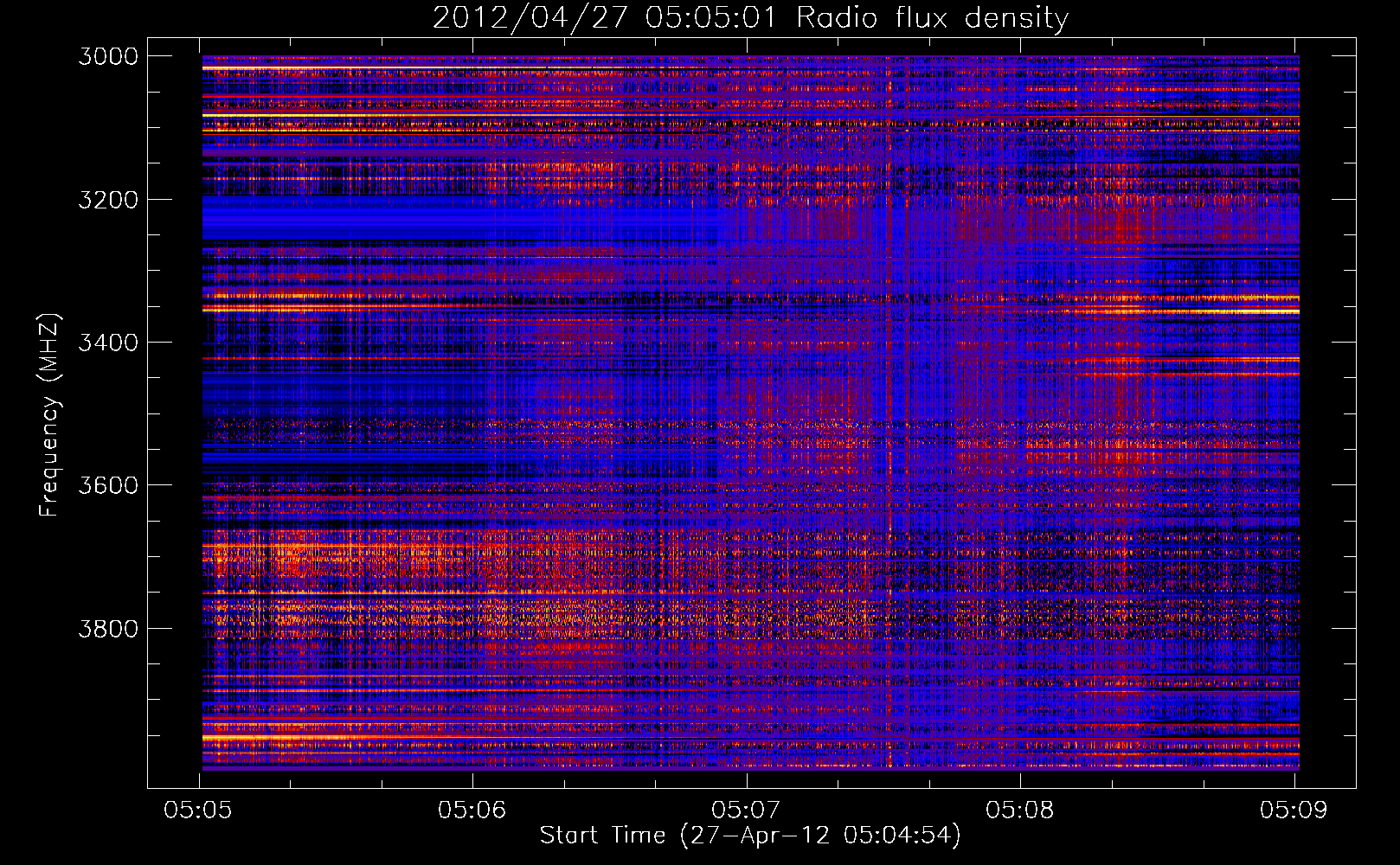Viewport: 1400px width, 865px height.
Task: Click the 05:09 time axis label
Action: click(1294, 810)
